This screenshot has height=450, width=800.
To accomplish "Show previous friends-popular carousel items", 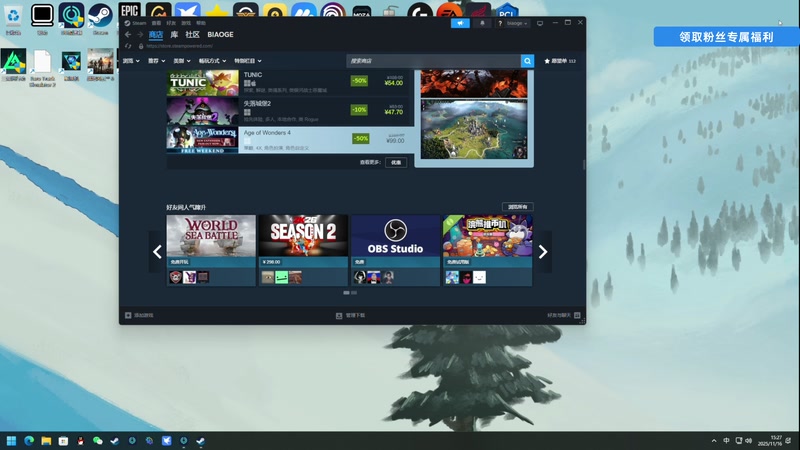I will click(x=157, y=252).
